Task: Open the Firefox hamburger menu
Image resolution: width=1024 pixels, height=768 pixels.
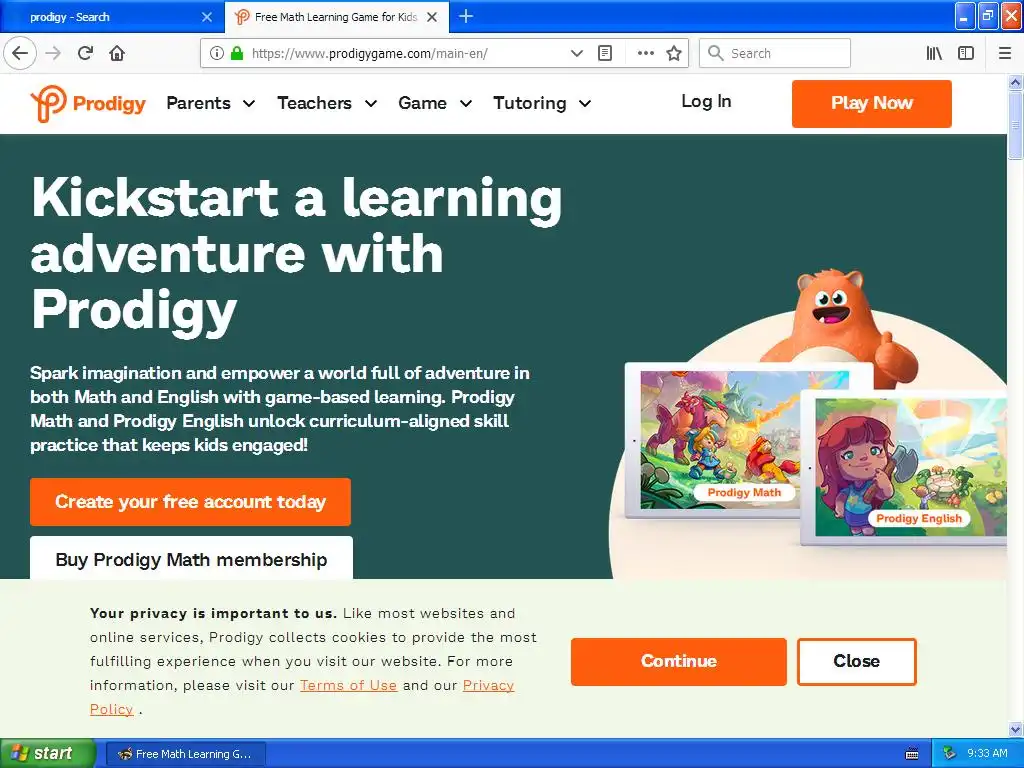Action: click(1004, 54)
